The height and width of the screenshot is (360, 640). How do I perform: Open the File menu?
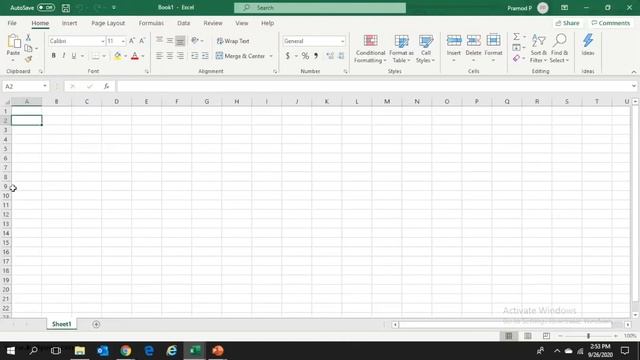pos(12,23)
